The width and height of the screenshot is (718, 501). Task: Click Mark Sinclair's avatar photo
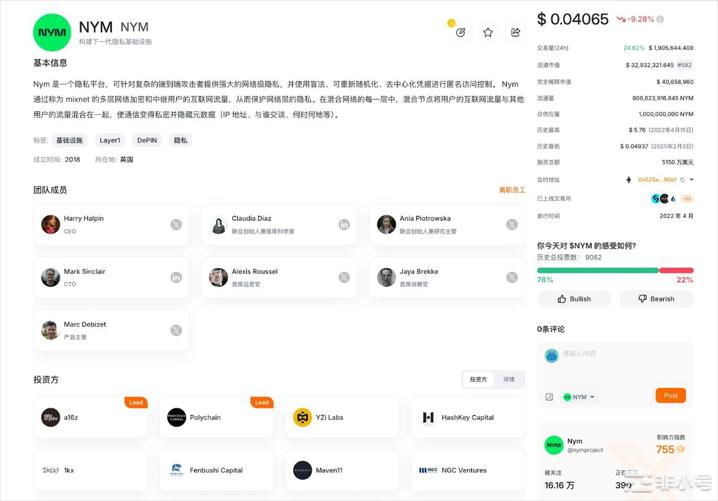[50, 278]
